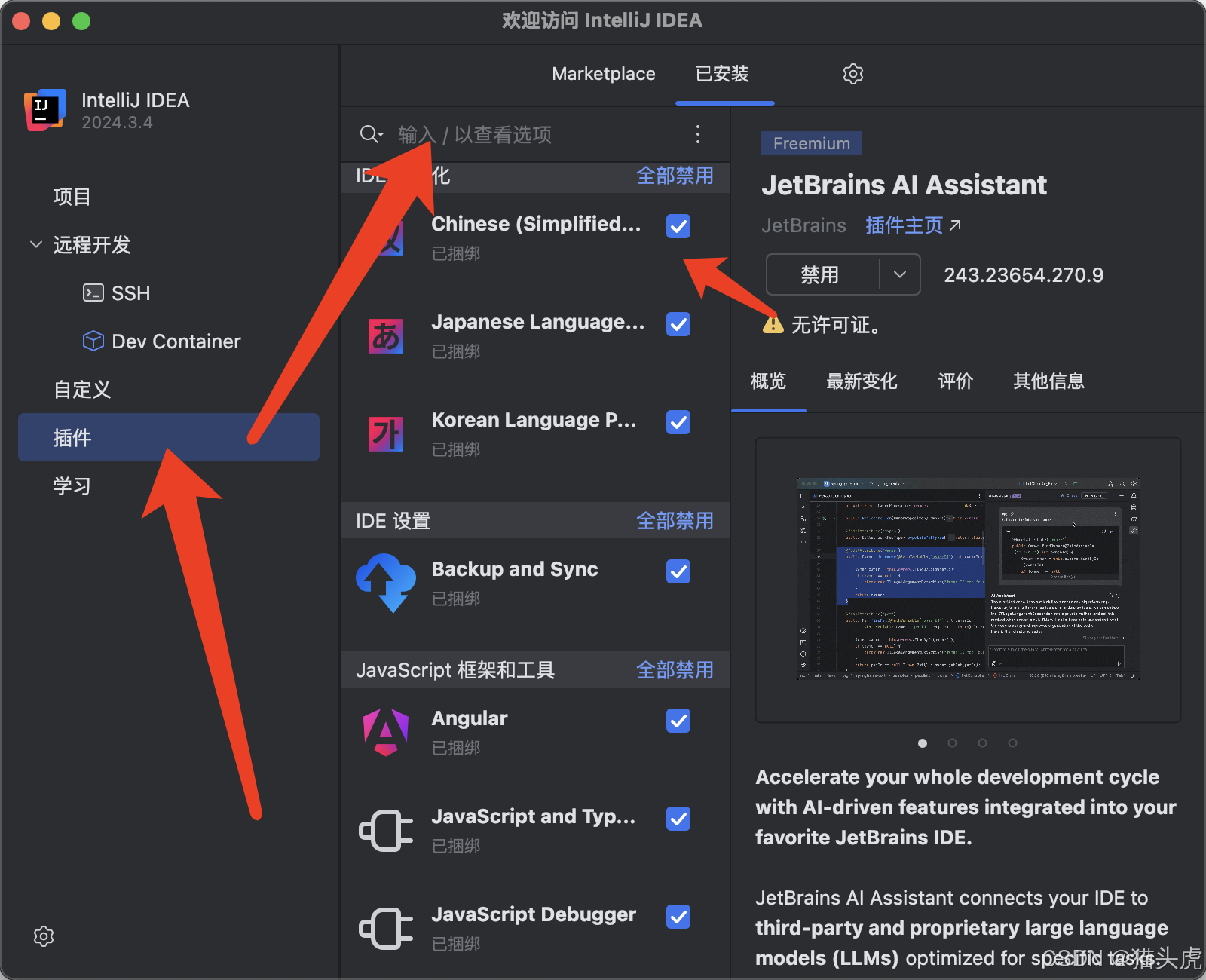1206x980 pixels.
Task: Uncheck the Chinese (Simplified) plugin checkbox
Action: pyautogui.click(x=678, y=226)
